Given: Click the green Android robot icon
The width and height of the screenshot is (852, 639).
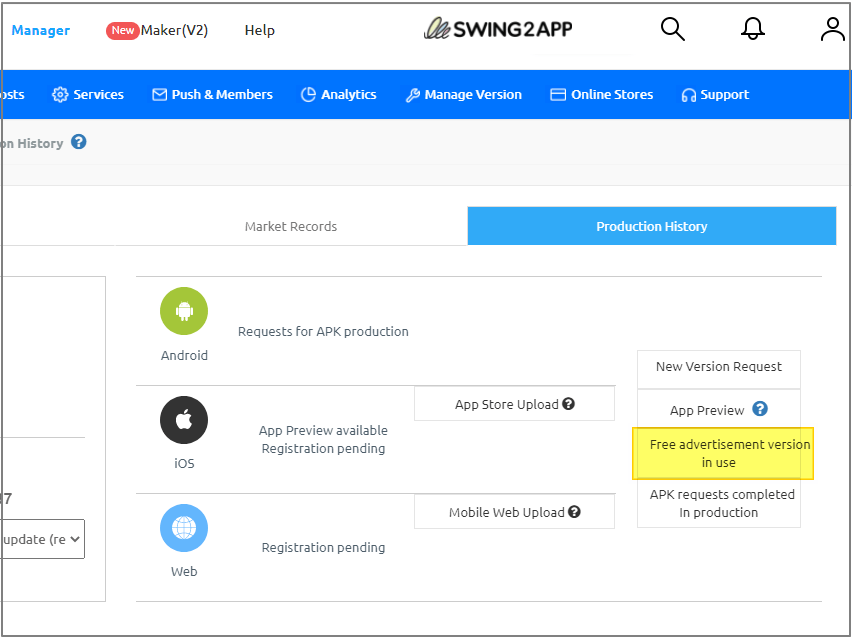Looking at the screenshot, I should (184, 311).
